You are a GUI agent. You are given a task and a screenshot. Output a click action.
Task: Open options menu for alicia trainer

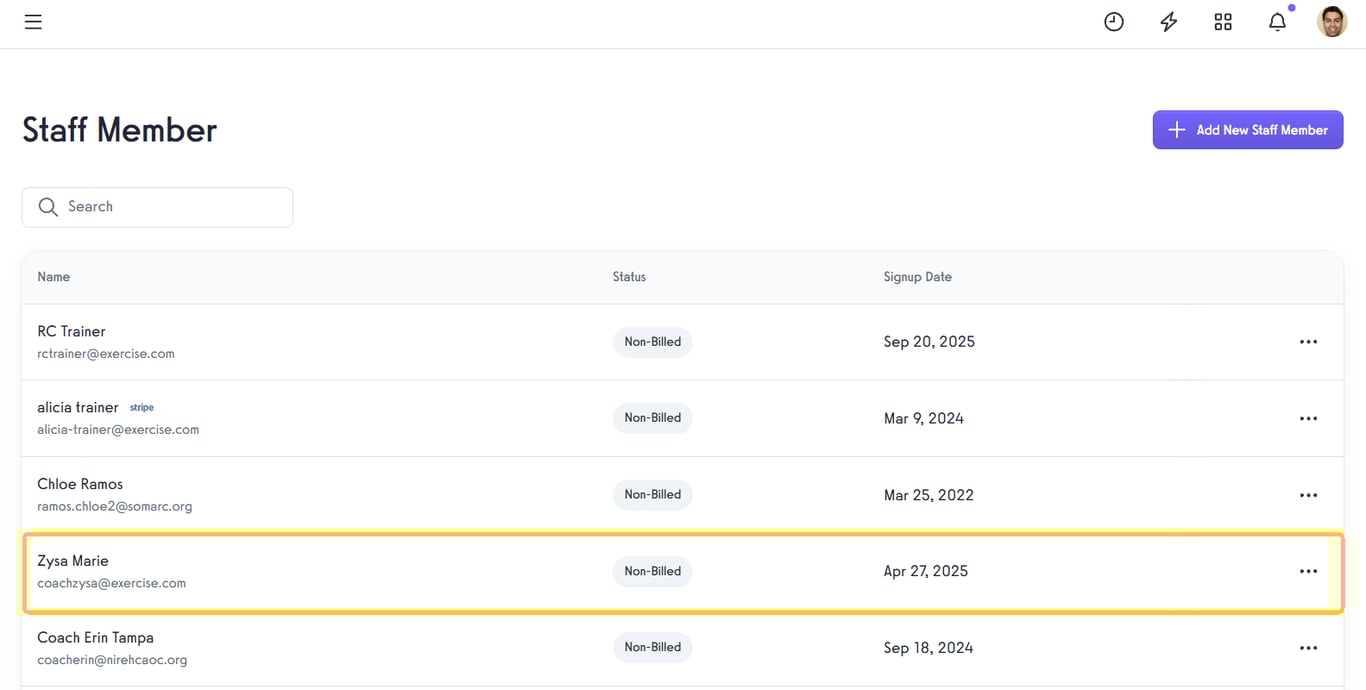[x=1308, y=419]
